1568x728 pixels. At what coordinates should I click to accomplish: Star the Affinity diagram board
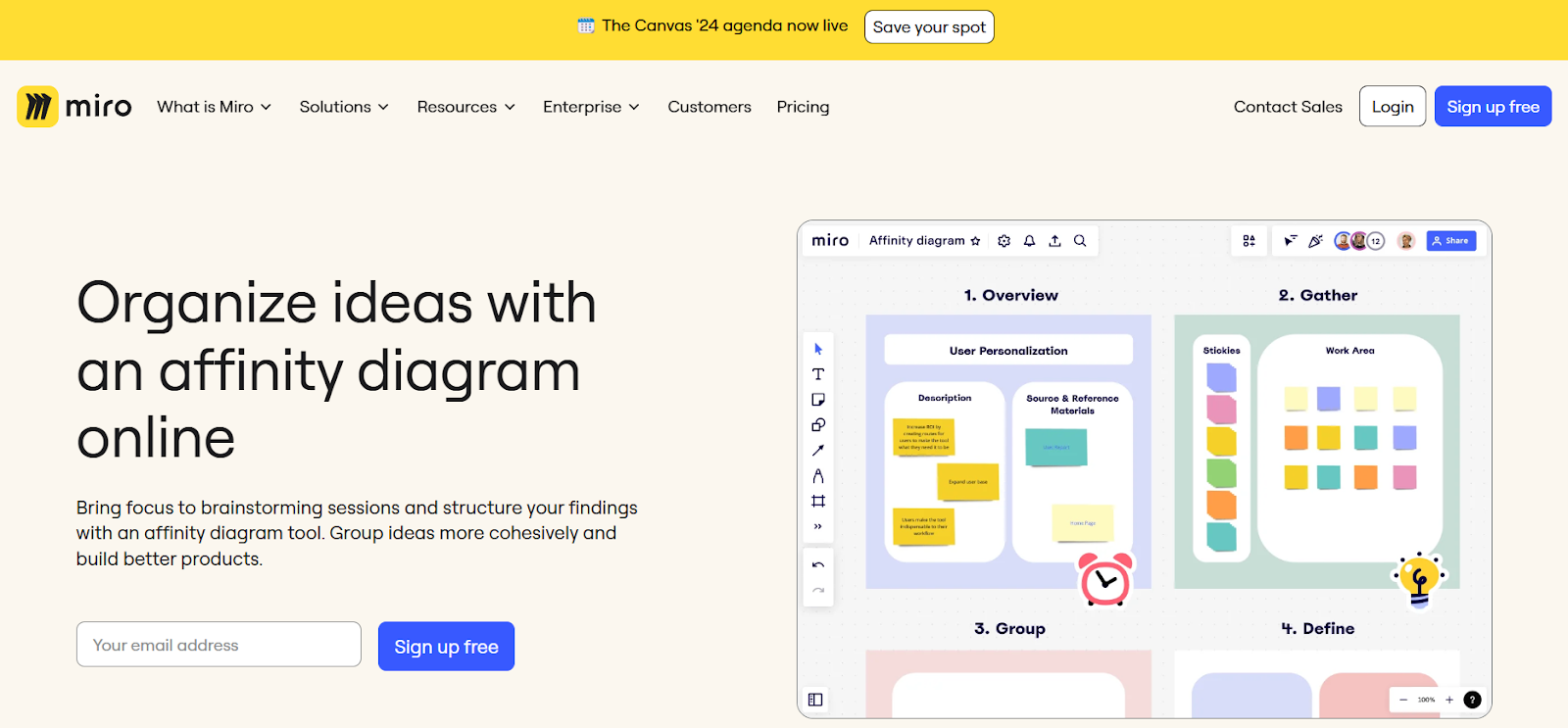[975, 241]
